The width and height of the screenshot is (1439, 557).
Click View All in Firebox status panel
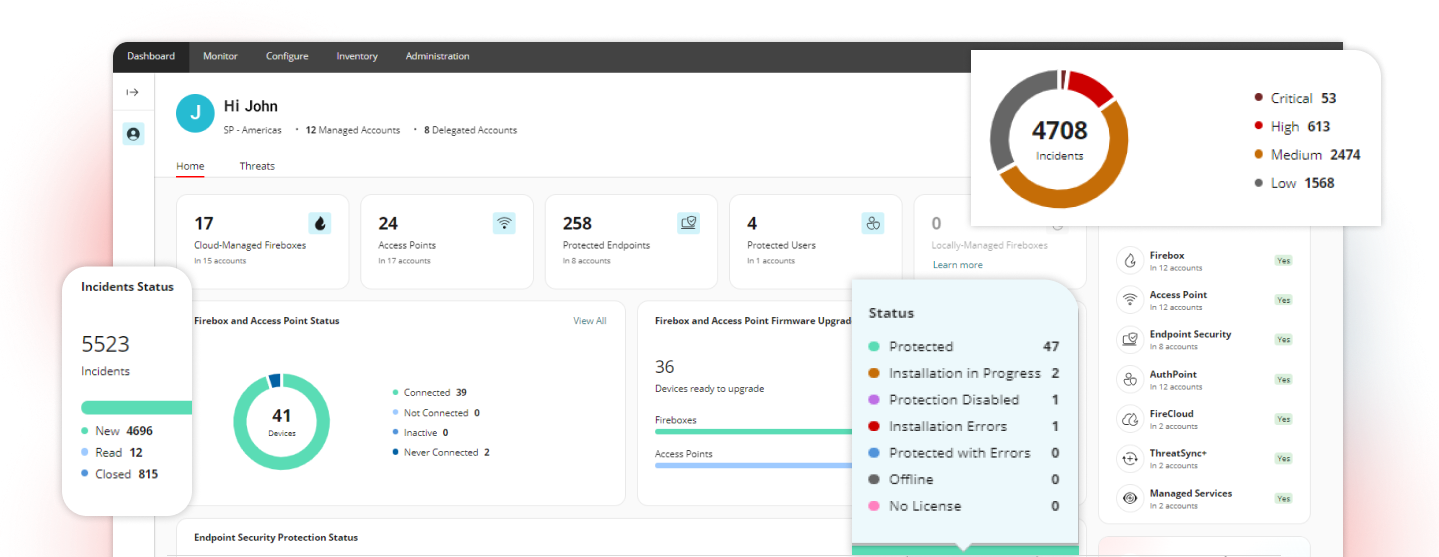pos(589,321)
